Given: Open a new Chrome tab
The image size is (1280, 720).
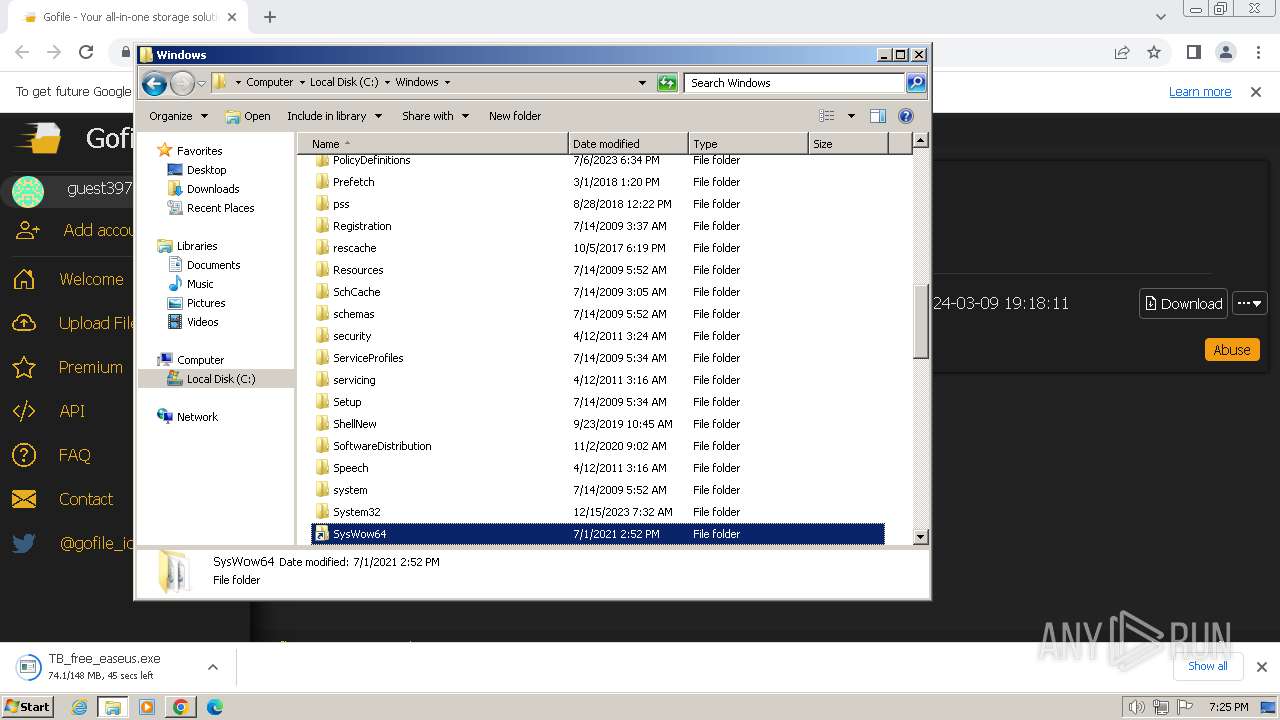Looking at the screenshot, I should 270,17.
